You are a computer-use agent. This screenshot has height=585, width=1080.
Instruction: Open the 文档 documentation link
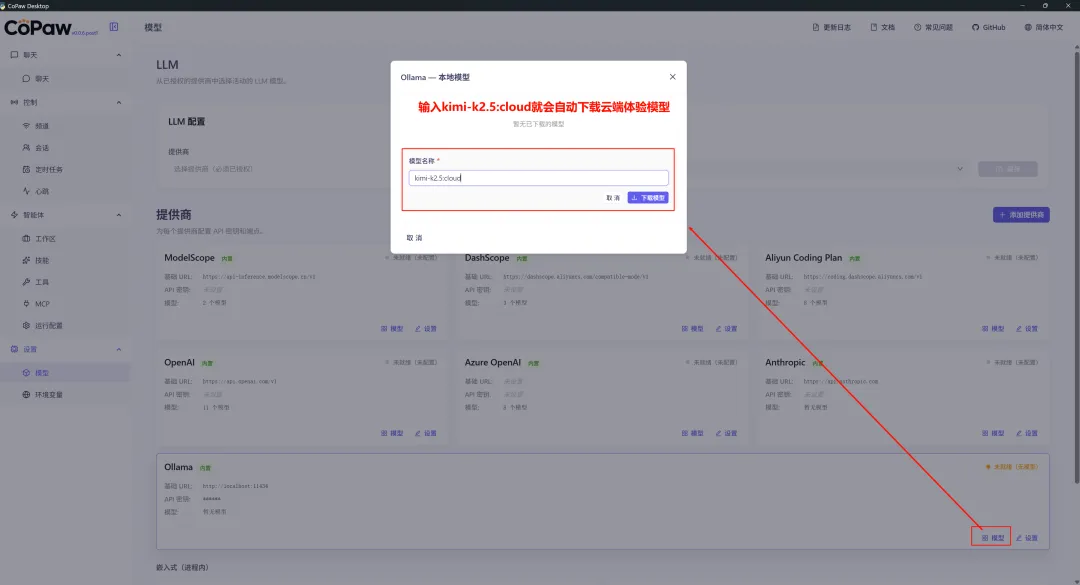(882, 28)
